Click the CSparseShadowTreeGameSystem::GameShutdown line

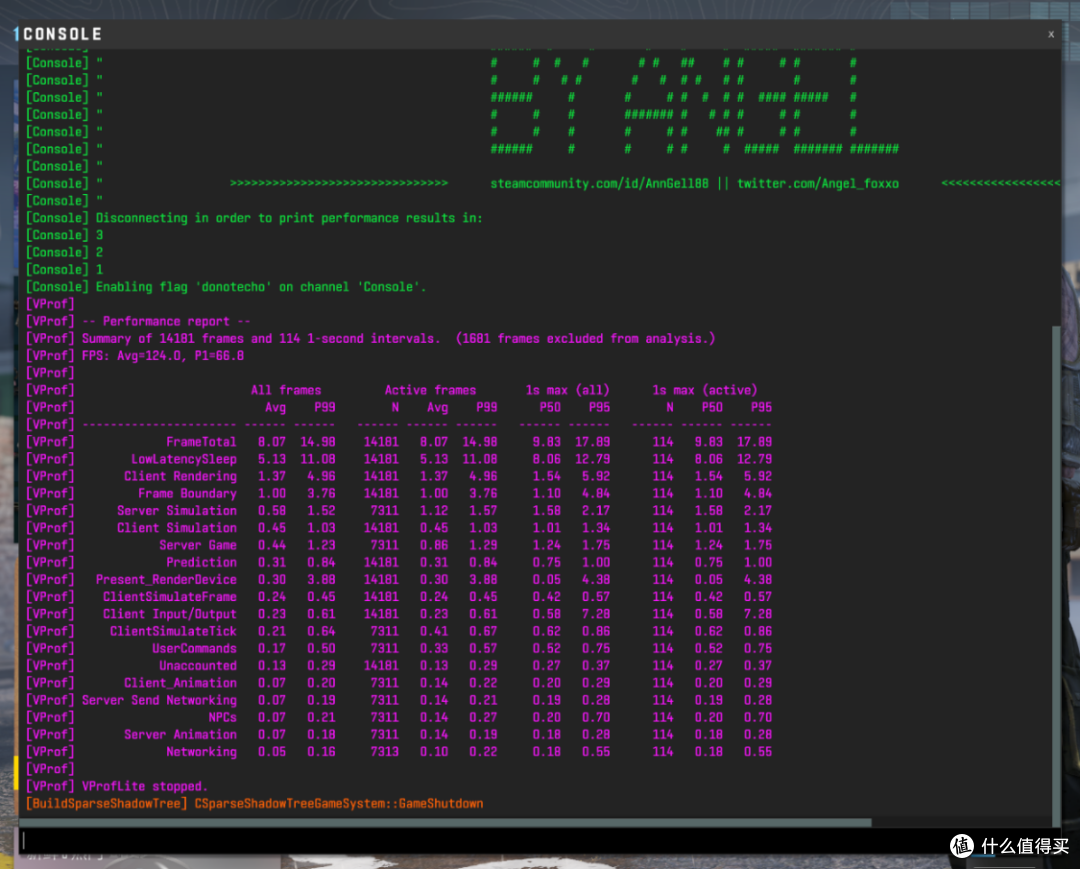[339, 804]
